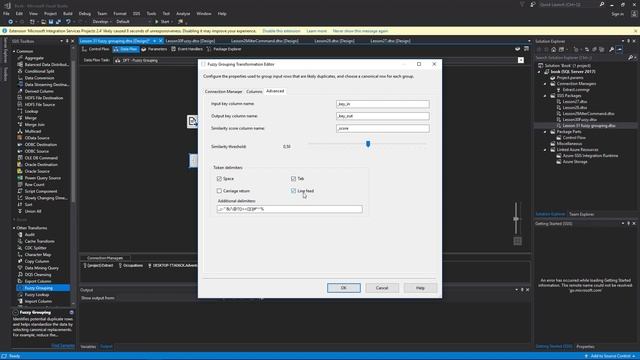Image resolution: width=640 pixels, height=360 pixels.
Task: Select the OLE DB Command icon
Action: [x=20, y=158]
